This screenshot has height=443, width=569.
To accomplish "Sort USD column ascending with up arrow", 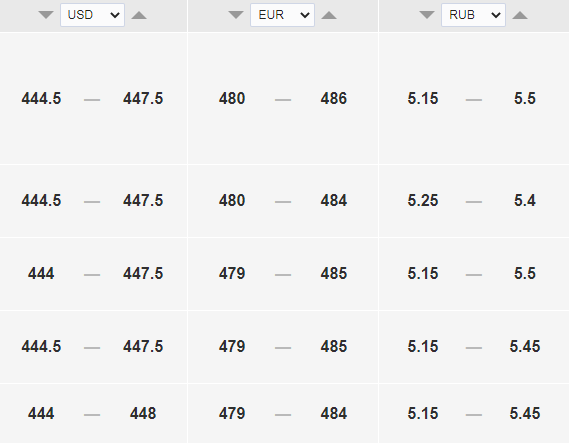I will (139, 15).
